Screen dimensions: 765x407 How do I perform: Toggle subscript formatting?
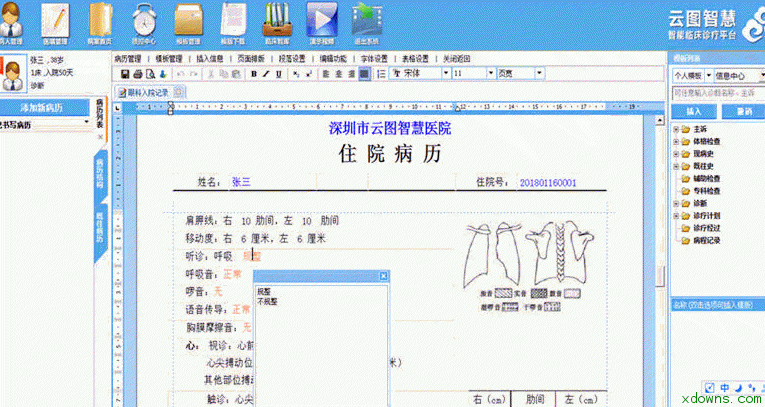click(x=296, y=74)
